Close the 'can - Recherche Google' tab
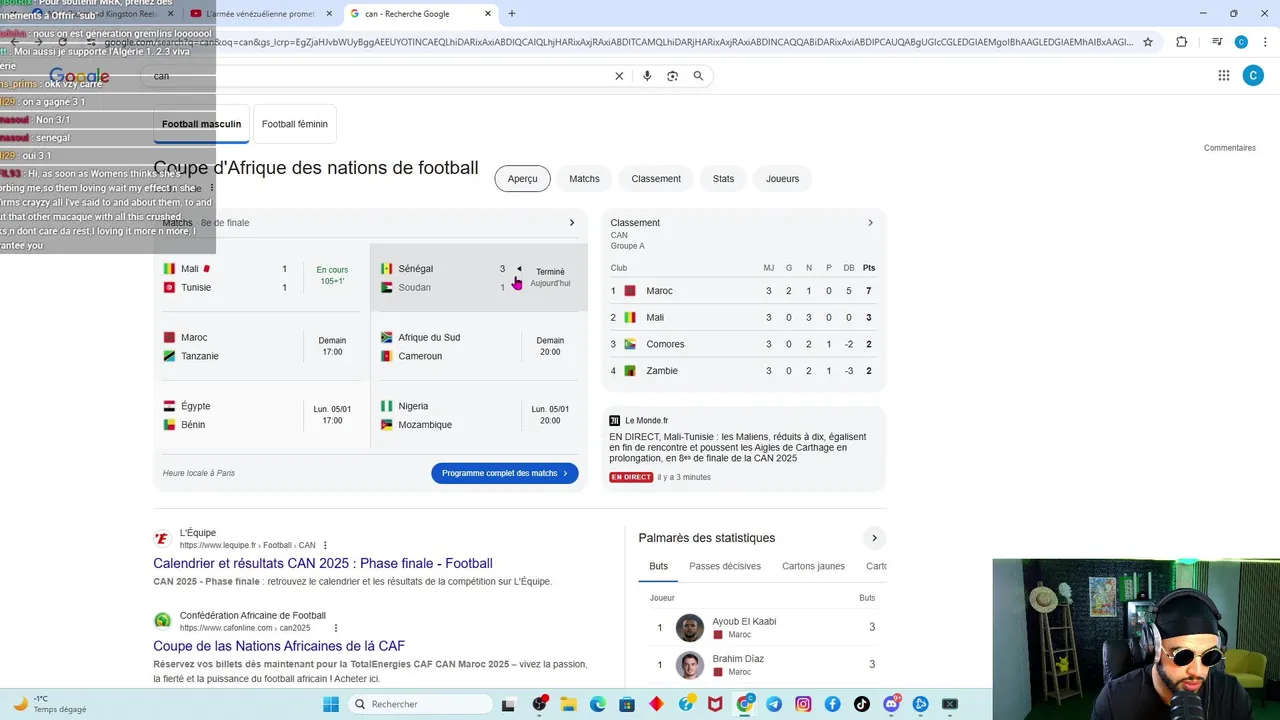Viewport: 1280px width, 720px height. (488, 14)
